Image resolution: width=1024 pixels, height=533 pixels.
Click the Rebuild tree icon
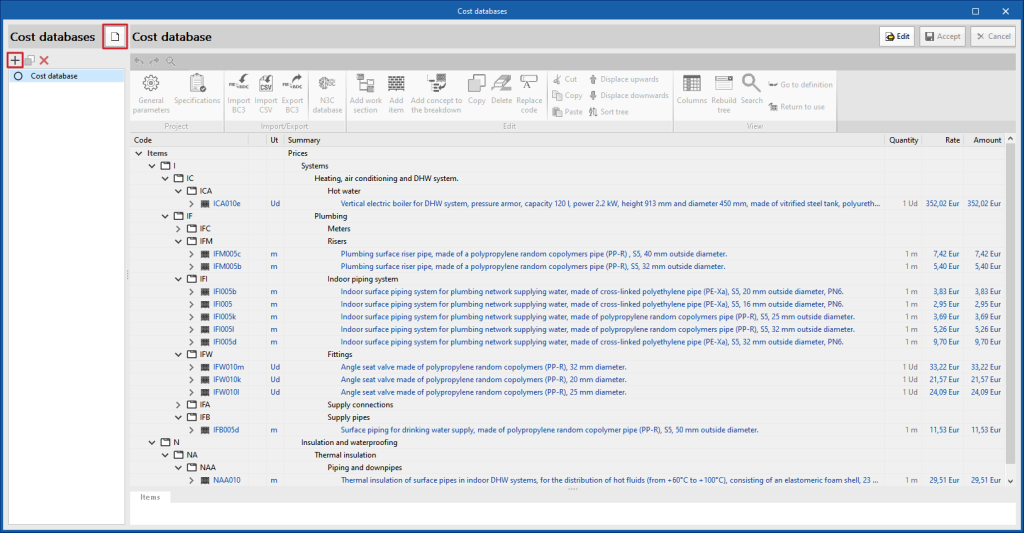click(723, 85)
